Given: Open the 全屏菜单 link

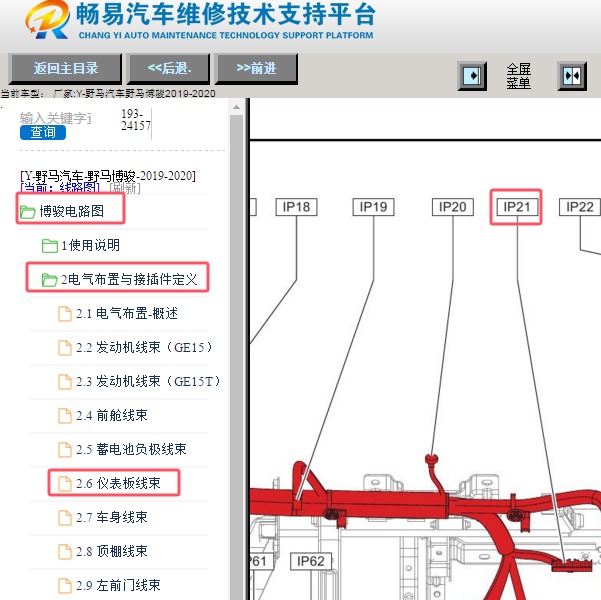Looking at the screenshot, I should 518,76.
